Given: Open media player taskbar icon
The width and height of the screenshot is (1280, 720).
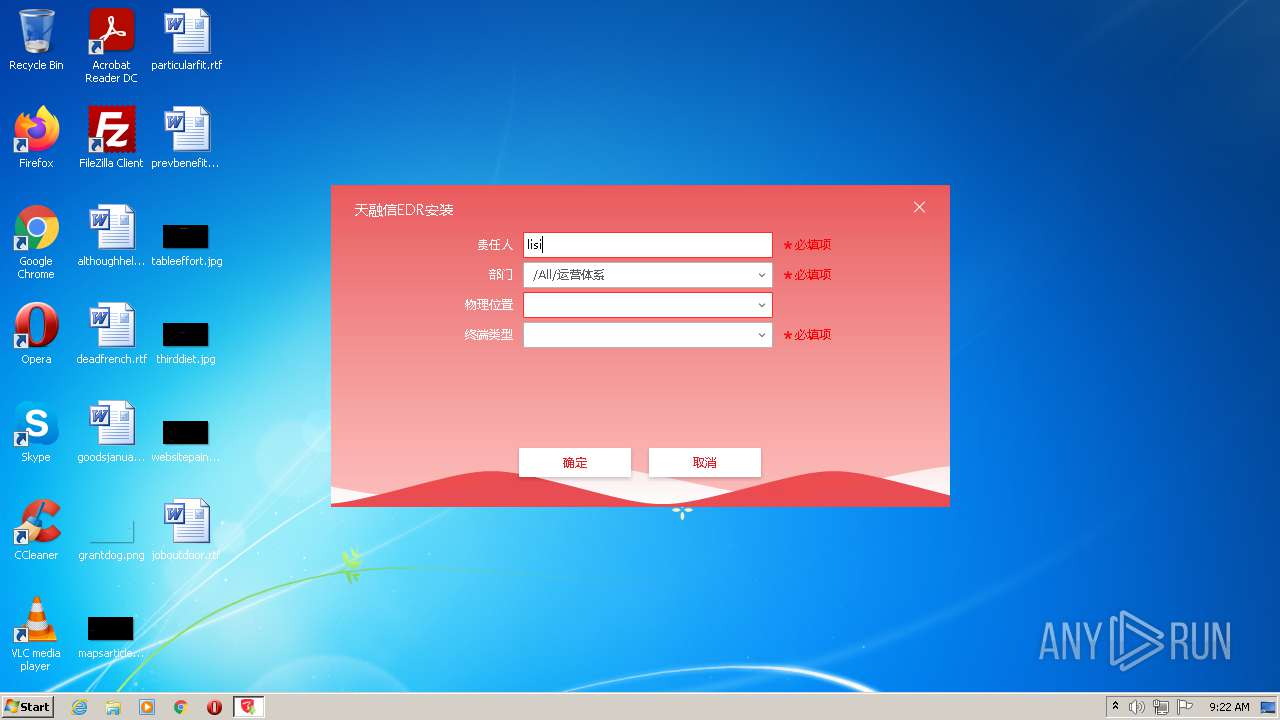Looking at the screenshot, I should [x=147, y=707].
